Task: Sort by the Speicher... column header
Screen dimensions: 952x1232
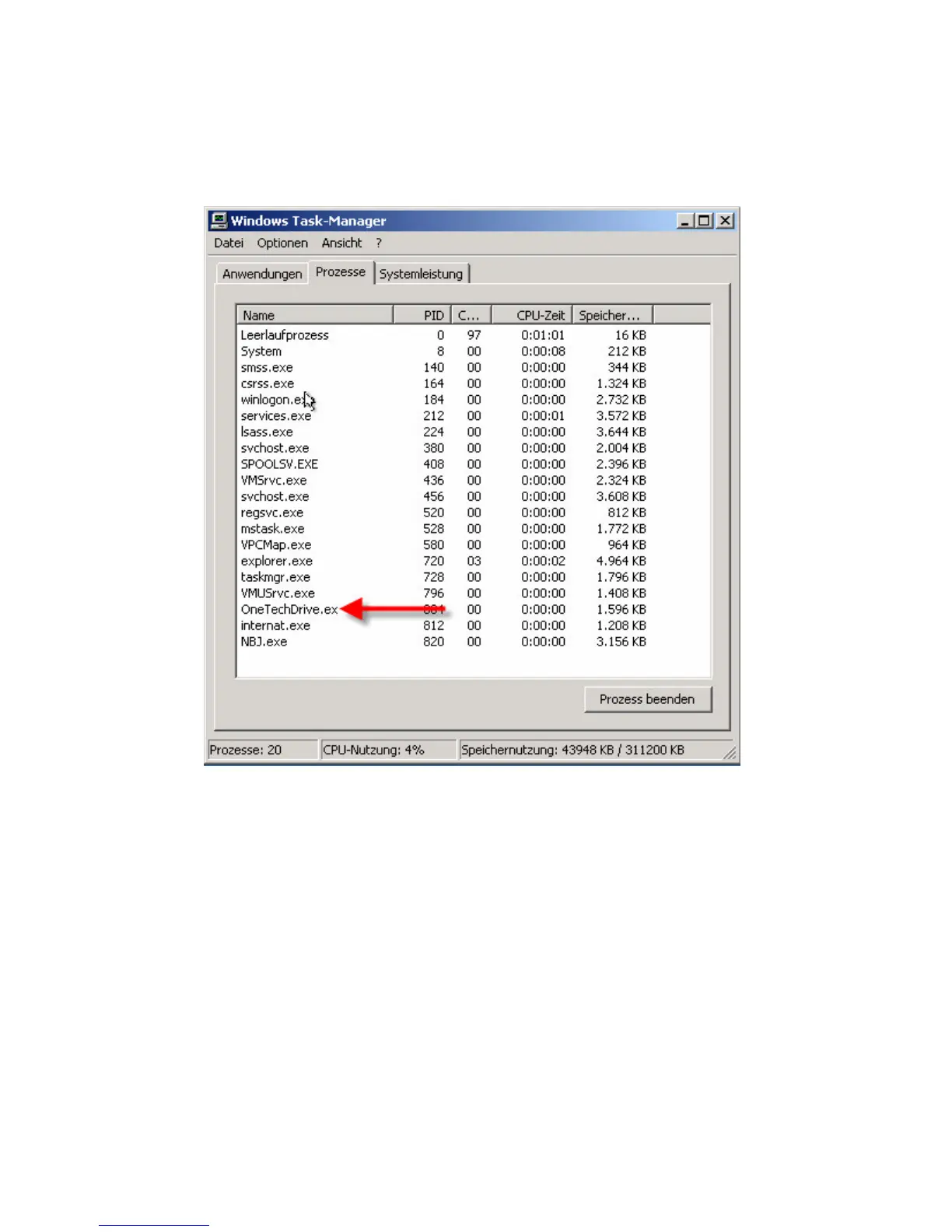Action: [613, 315]
